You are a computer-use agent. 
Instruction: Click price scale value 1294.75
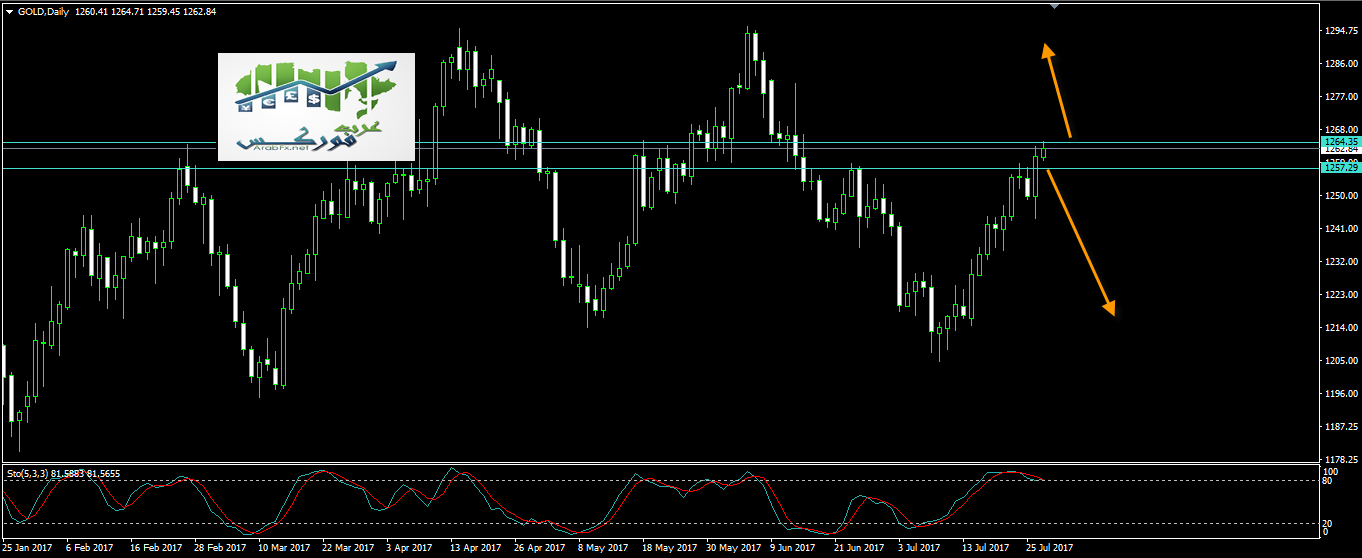click(1340, 31)
